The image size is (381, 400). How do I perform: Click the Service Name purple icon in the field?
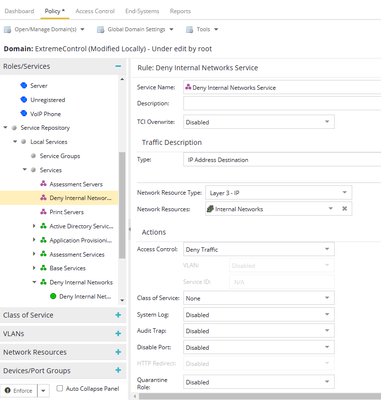(188, 87)
